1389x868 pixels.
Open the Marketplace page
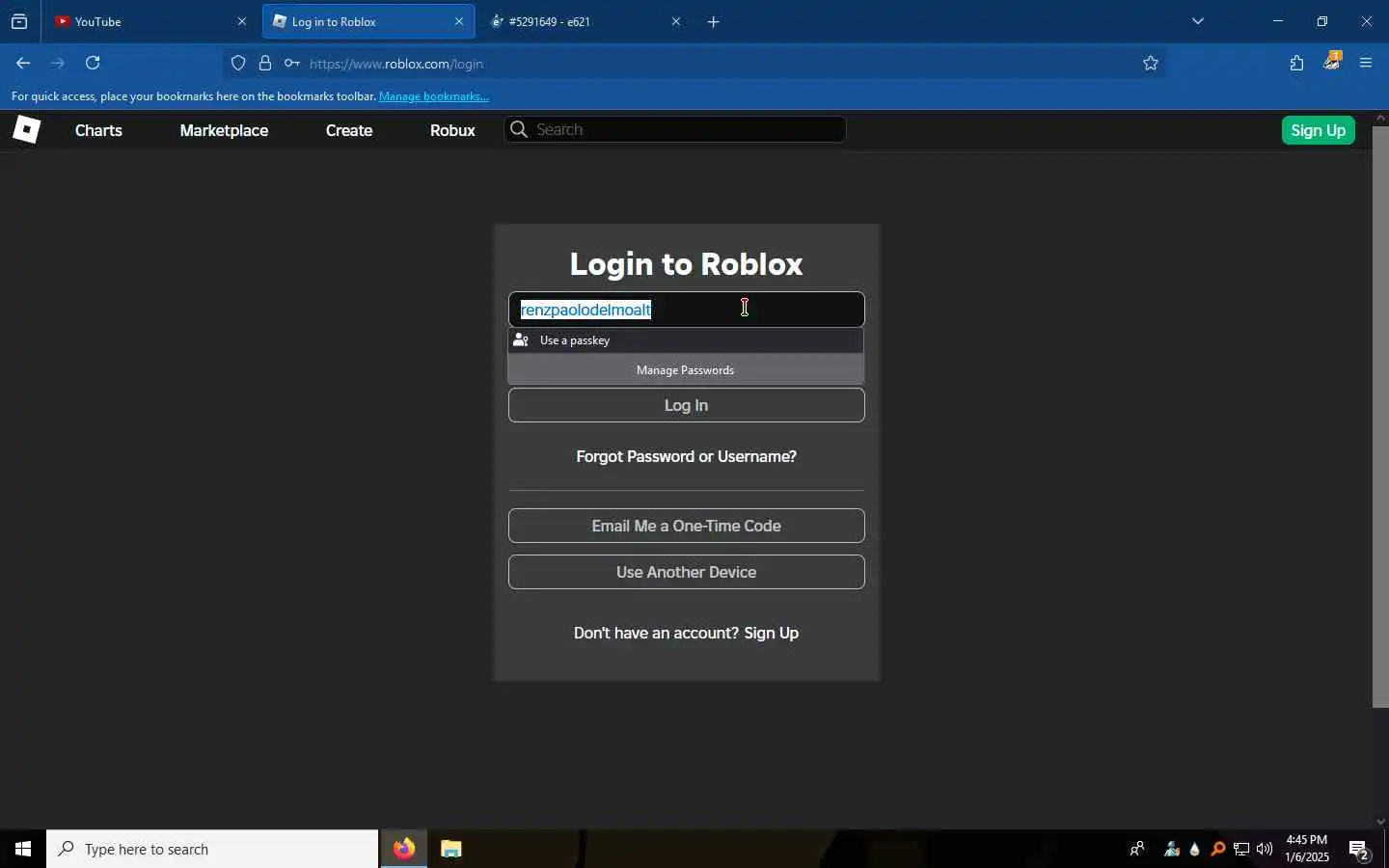[224, 130]
